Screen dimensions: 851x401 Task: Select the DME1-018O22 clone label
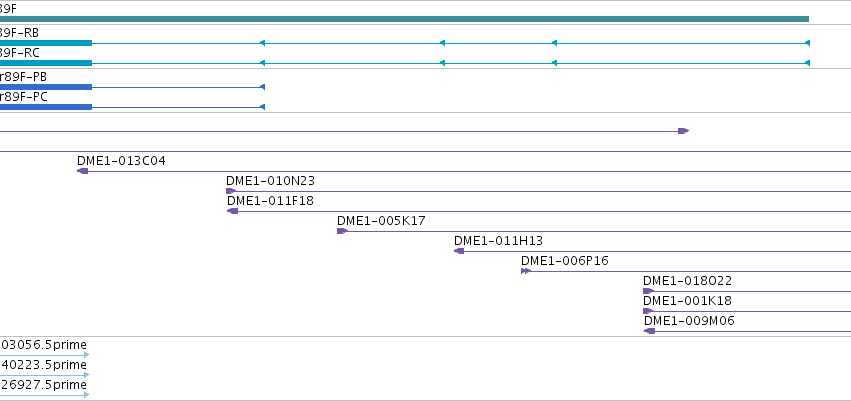687,281
